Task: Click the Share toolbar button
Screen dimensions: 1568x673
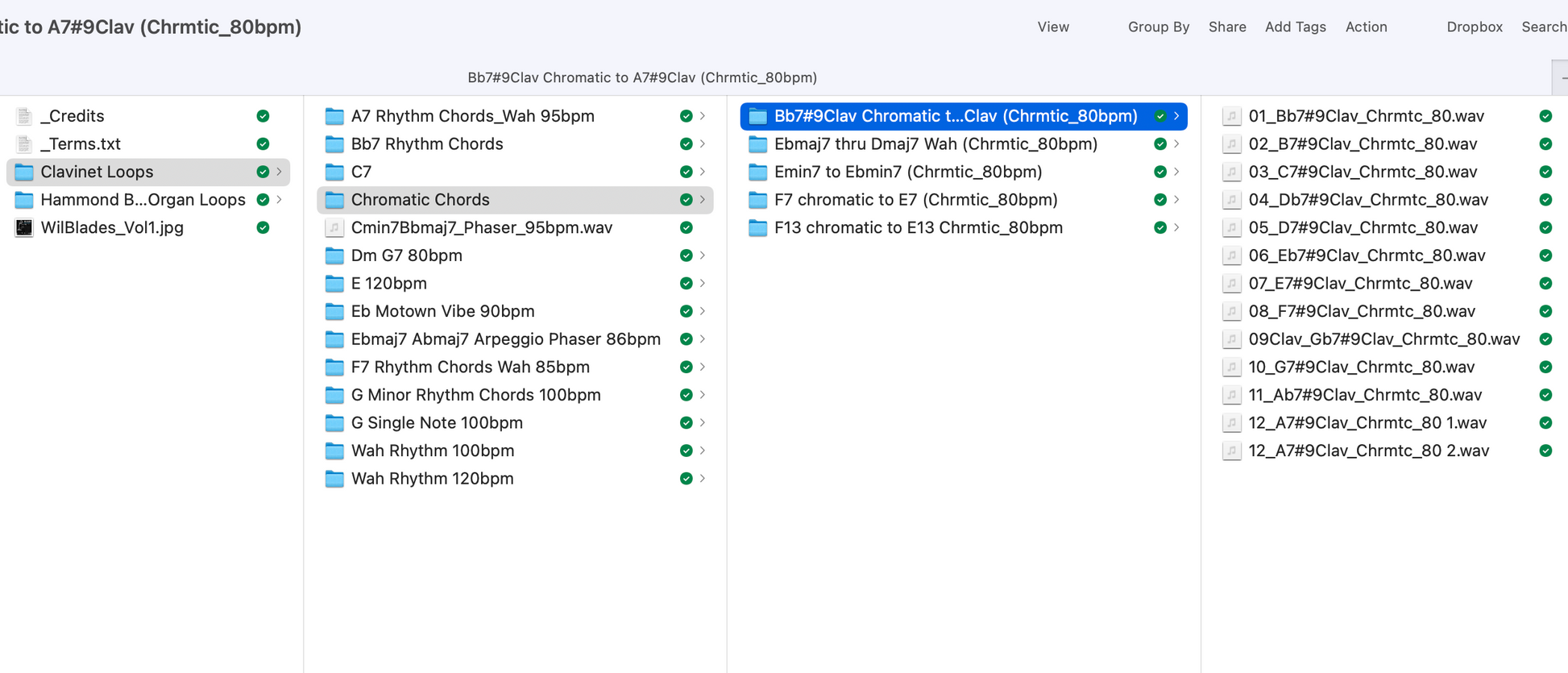Action: pos(1226,27)
